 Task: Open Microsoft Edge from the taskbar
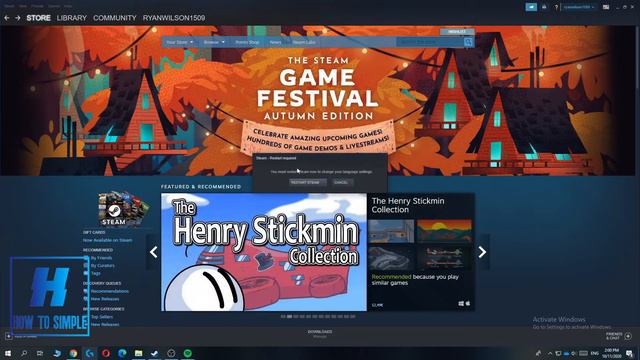(122, 353)
